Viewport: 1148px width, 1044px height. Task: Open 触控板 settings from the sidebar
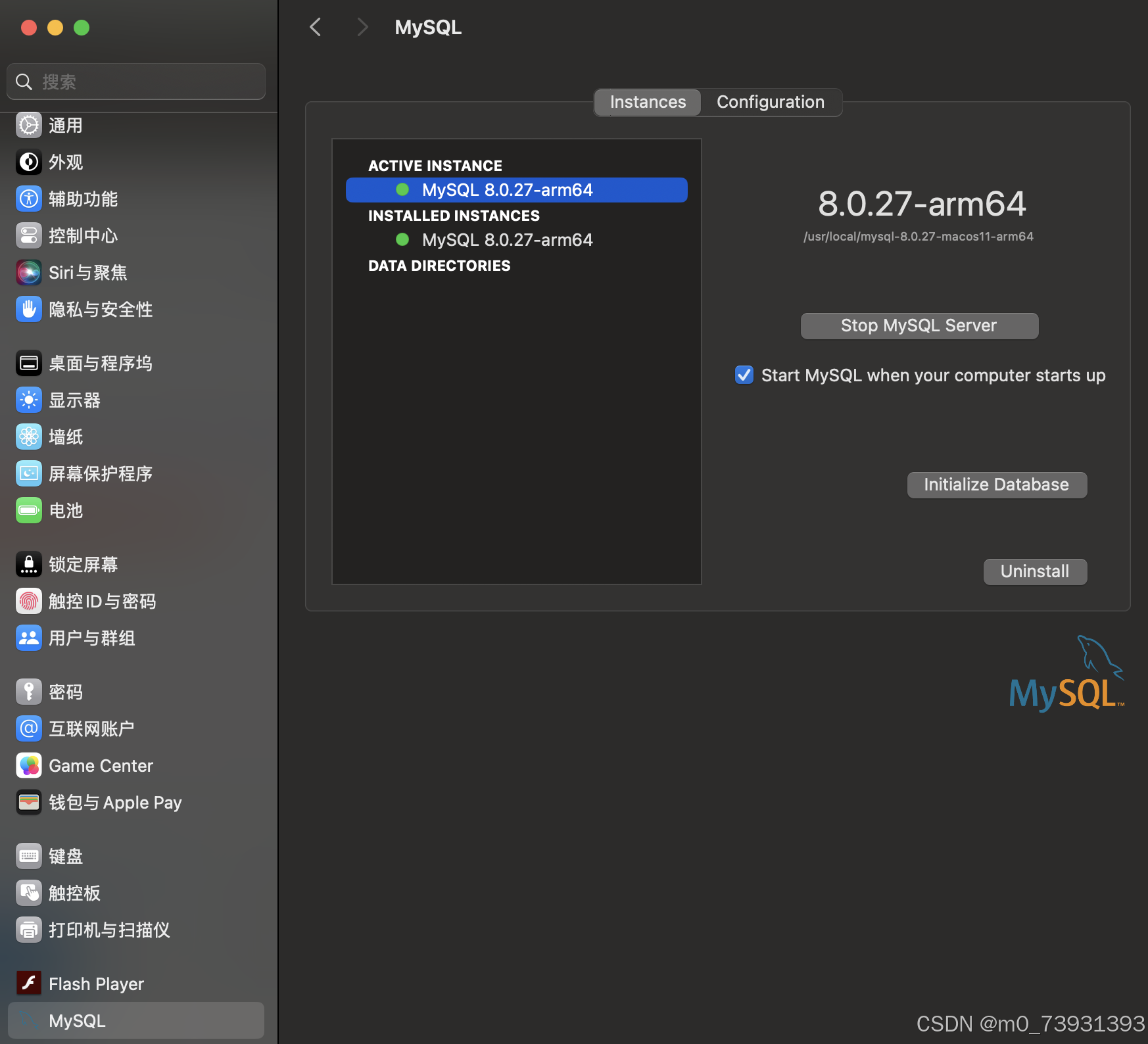74,892
